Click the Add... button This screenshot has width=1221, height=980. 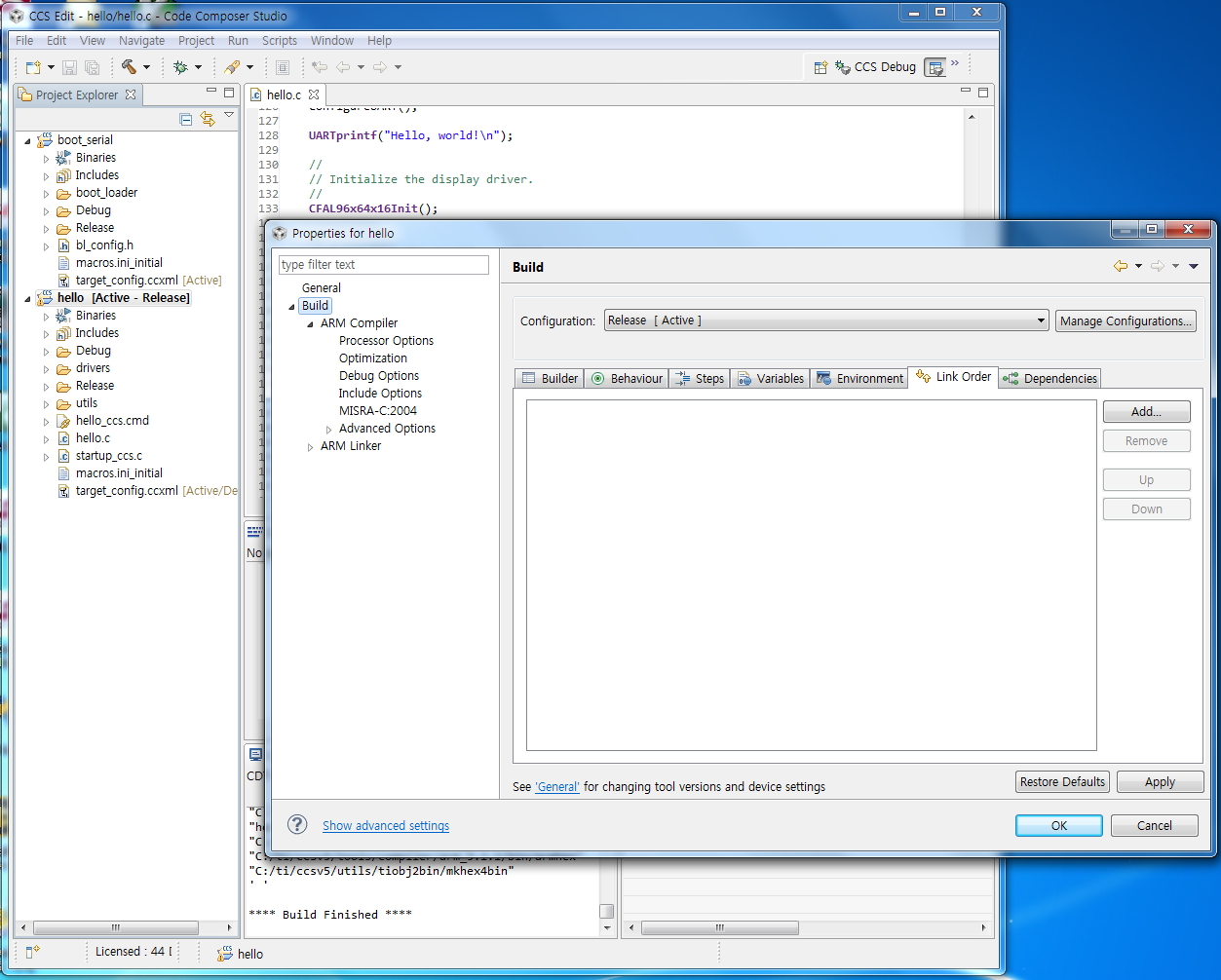click(x=1146, y=411)
